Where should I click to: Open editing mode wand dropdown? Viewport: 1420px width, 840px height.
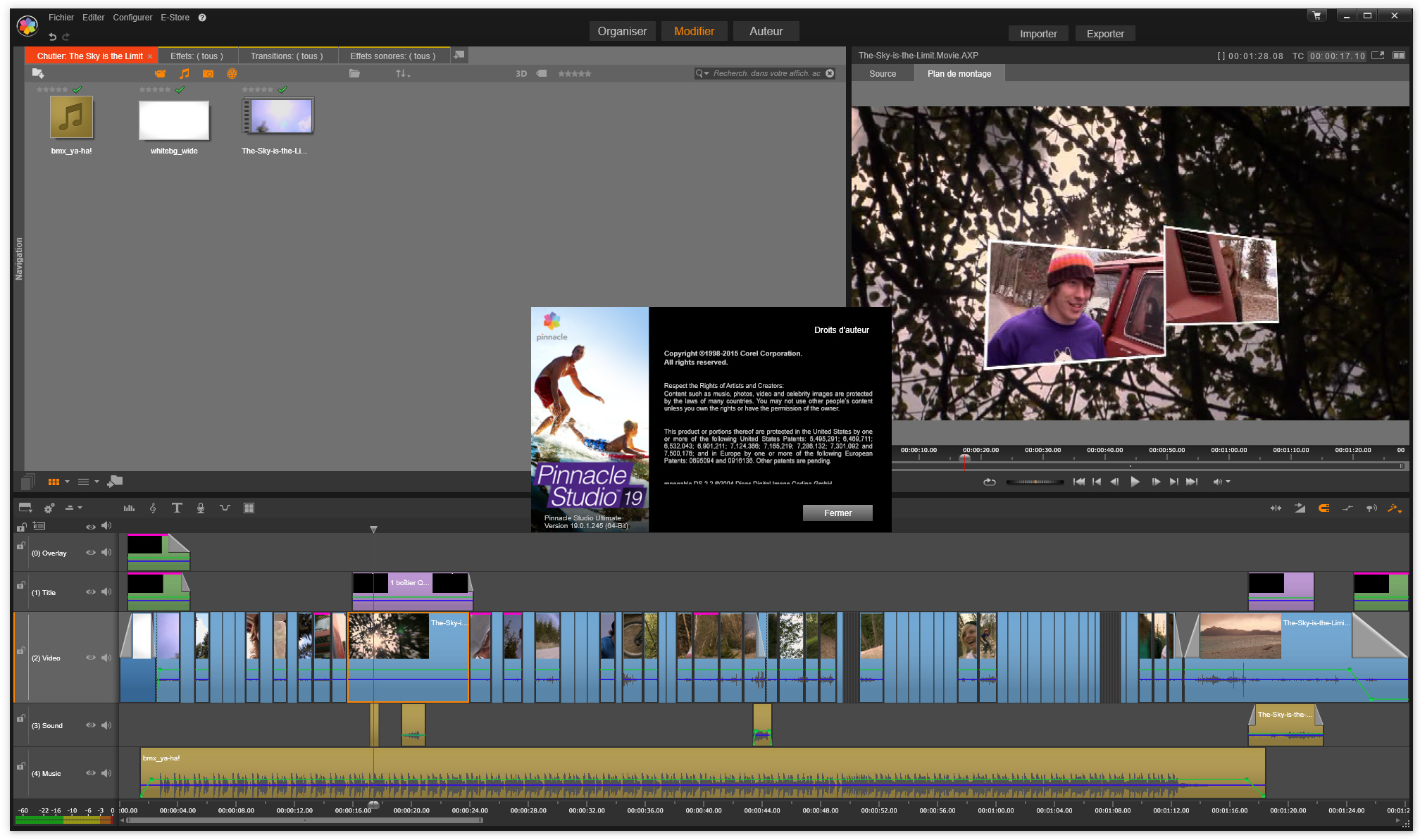tap(1395, 508)
